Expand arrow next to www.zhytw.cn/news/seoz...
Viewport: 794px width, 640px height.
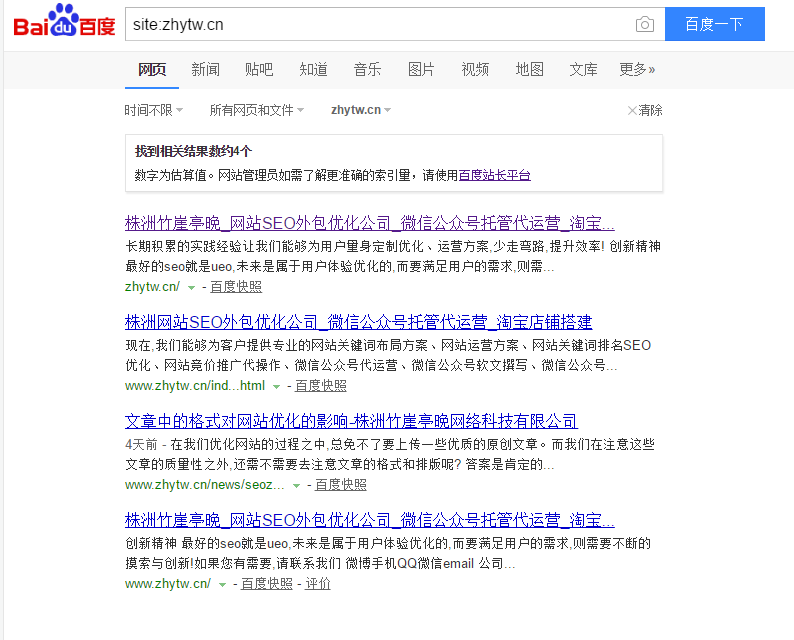(x=296, y=486)
